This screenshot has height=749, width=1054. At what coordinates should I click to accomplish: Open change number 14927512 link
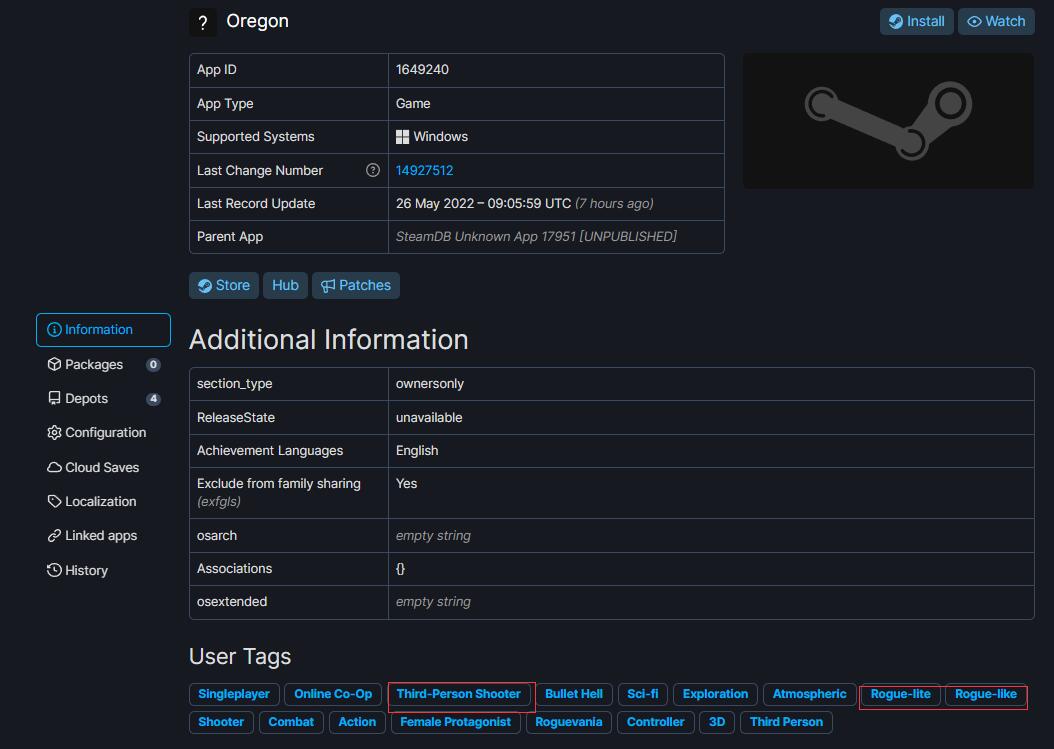point(424,170)
